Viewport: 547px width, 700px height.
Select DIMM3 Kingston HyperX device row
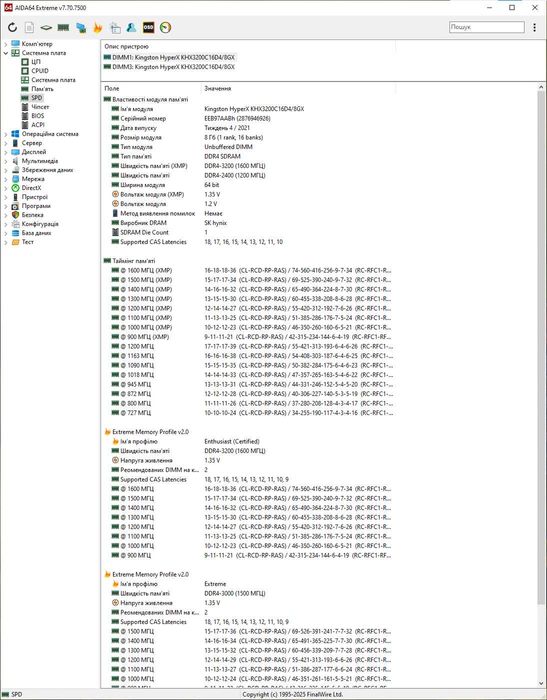pos(169,67)
